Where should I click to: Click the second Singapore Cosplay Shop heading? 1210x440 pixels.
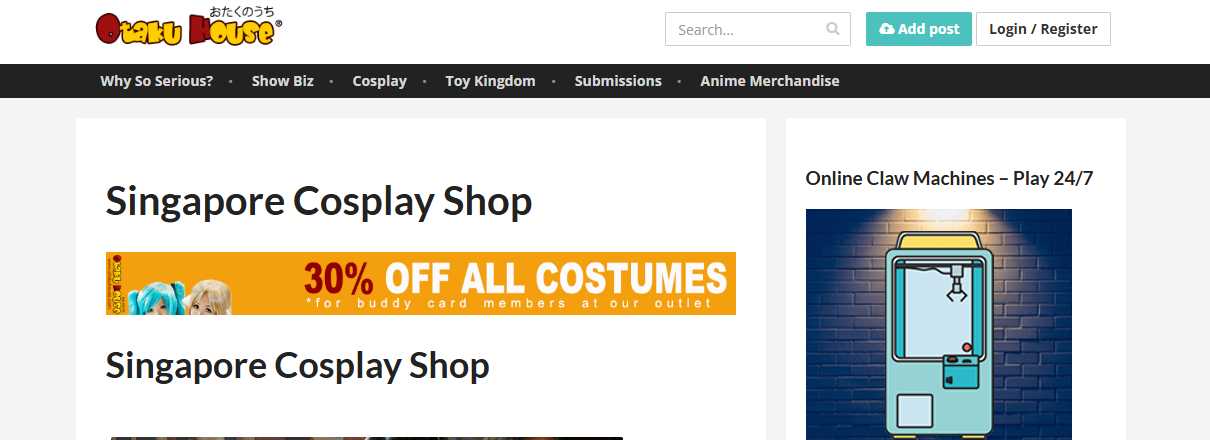pos(298,366)
